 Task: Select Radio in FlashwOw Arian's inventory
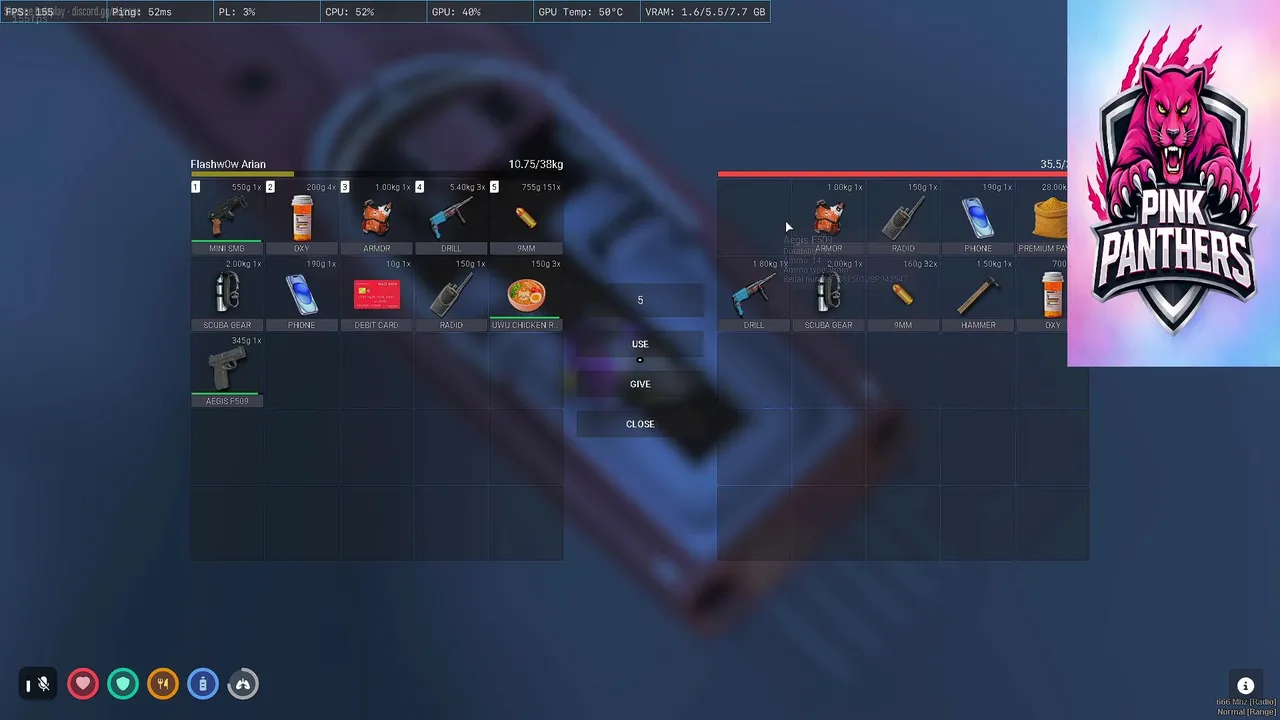tap(451, 294)
